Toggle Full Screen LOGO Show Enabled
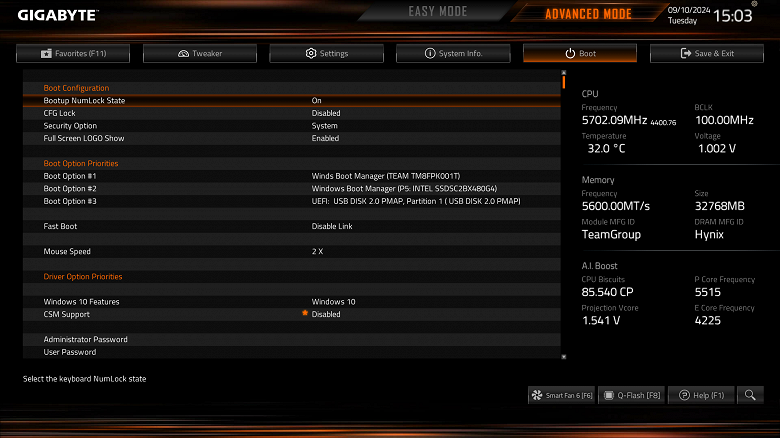Viewport: 780px width, 438px height. point(325,138)
